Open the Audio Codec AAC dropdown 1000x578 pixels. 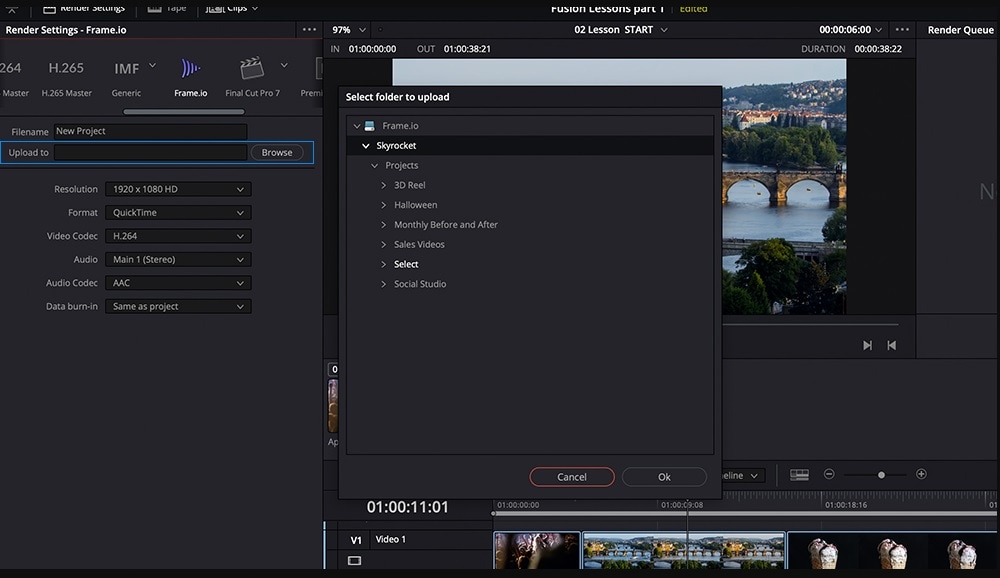pos(178,283)
